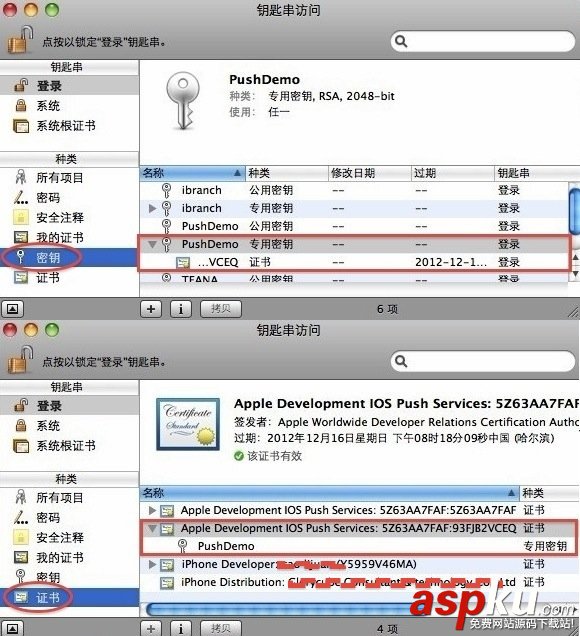The image size is (580, 636).
Task: Select 密码 category in the bottom window
Action: (x=69, y=518)
